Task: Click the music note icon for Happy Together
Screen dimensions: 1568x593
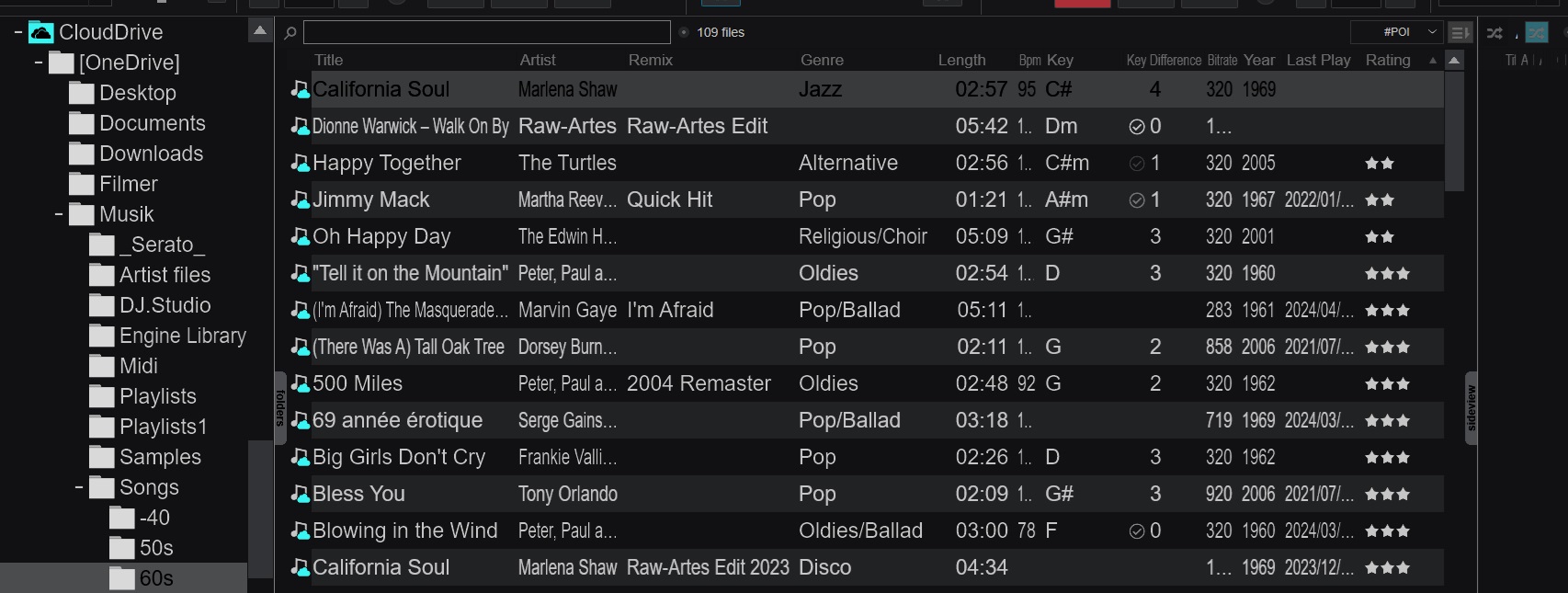Action: point(300,163)
